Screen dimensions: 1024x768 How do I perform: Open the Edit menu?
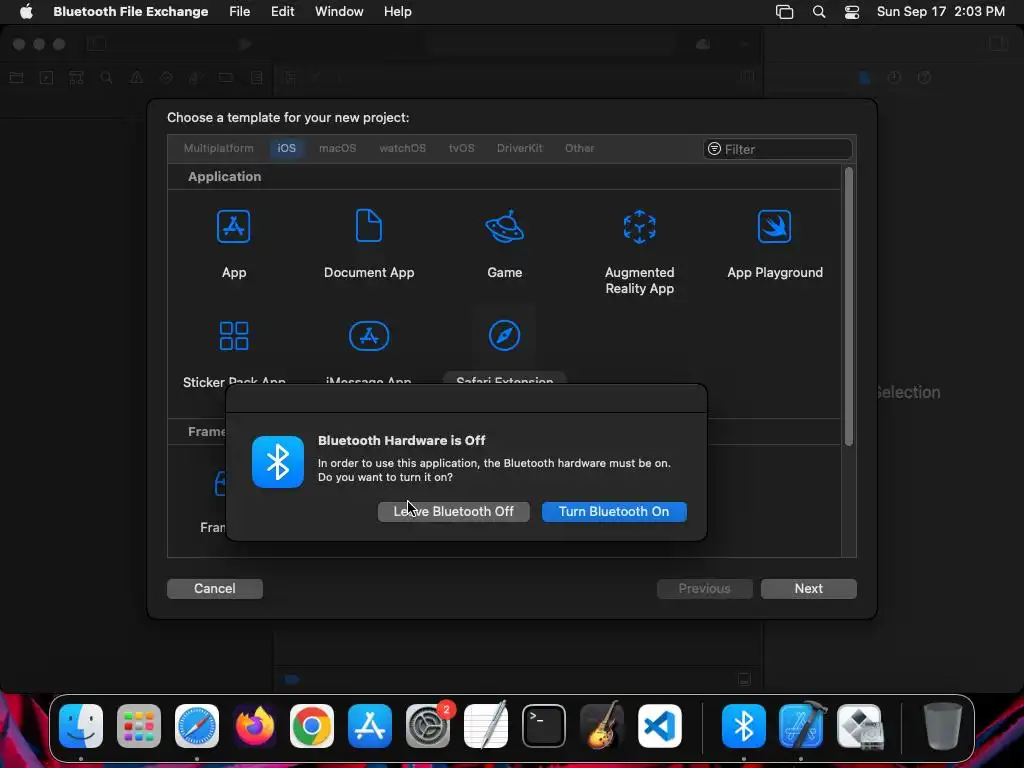tap(282, 12)
